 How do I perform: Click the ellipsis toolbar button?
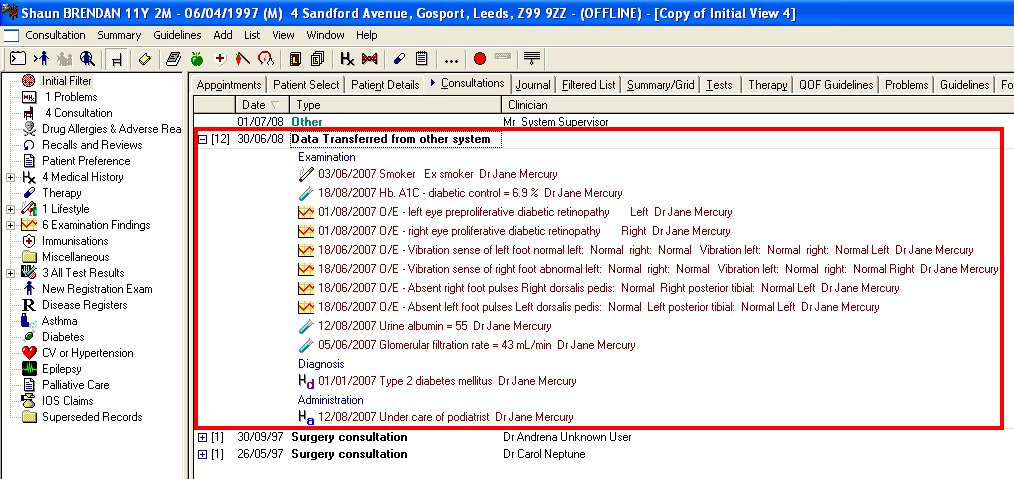451,59
